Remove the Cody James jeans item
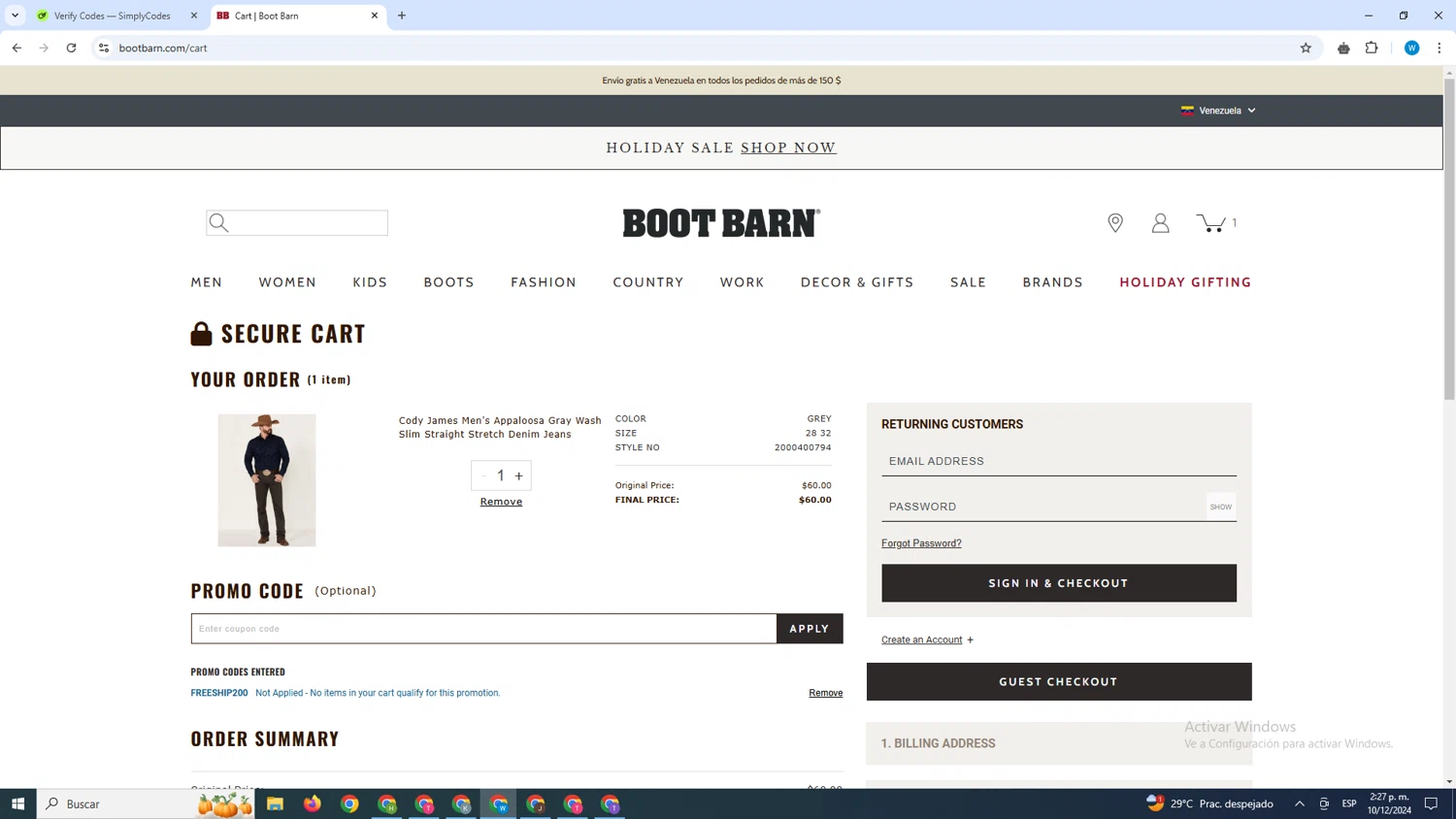This screenshot has height=819, width=1456. pos(501,502)
